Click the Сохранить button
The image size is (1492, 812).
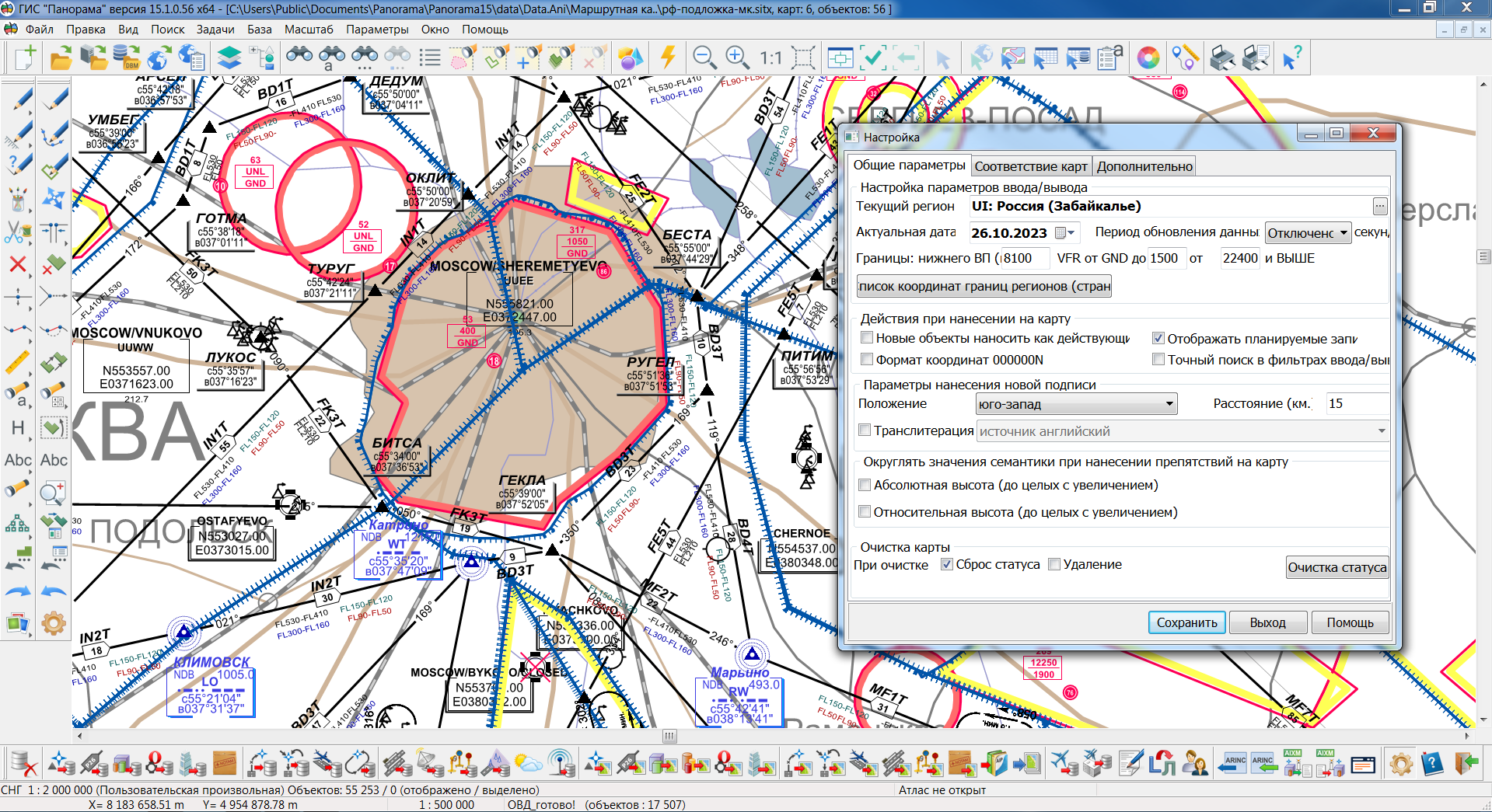pyautogui.click(x=1186, y=622)
